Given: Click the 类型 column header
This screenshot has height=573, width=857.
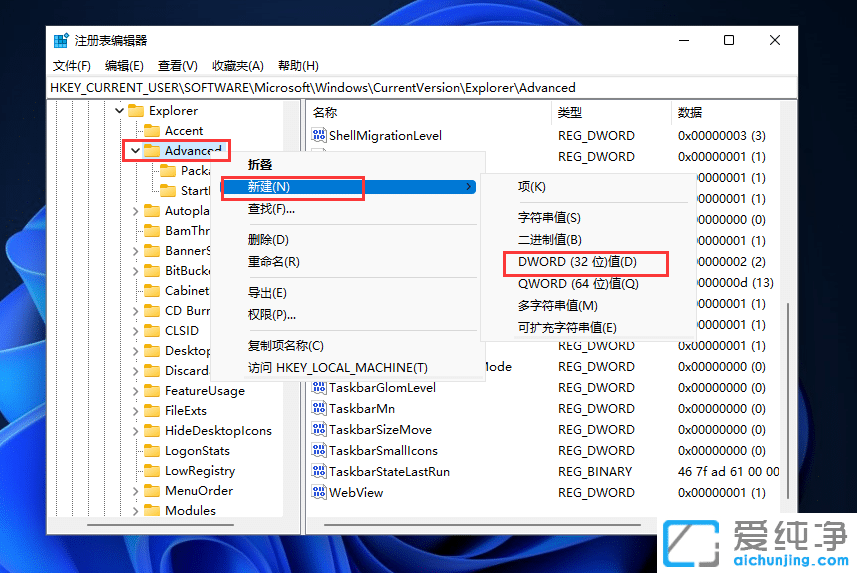Looking at the screenshot, I should (x=611, y=113).
